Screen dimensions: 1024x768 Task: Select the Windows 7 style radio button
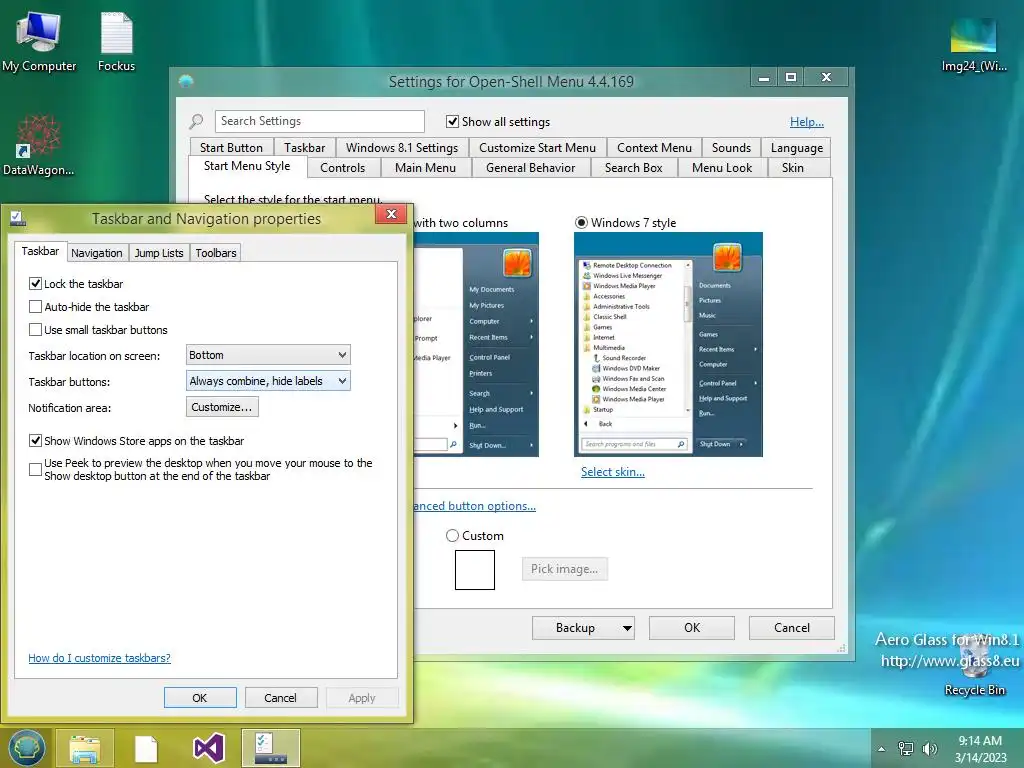pos(581,223)
